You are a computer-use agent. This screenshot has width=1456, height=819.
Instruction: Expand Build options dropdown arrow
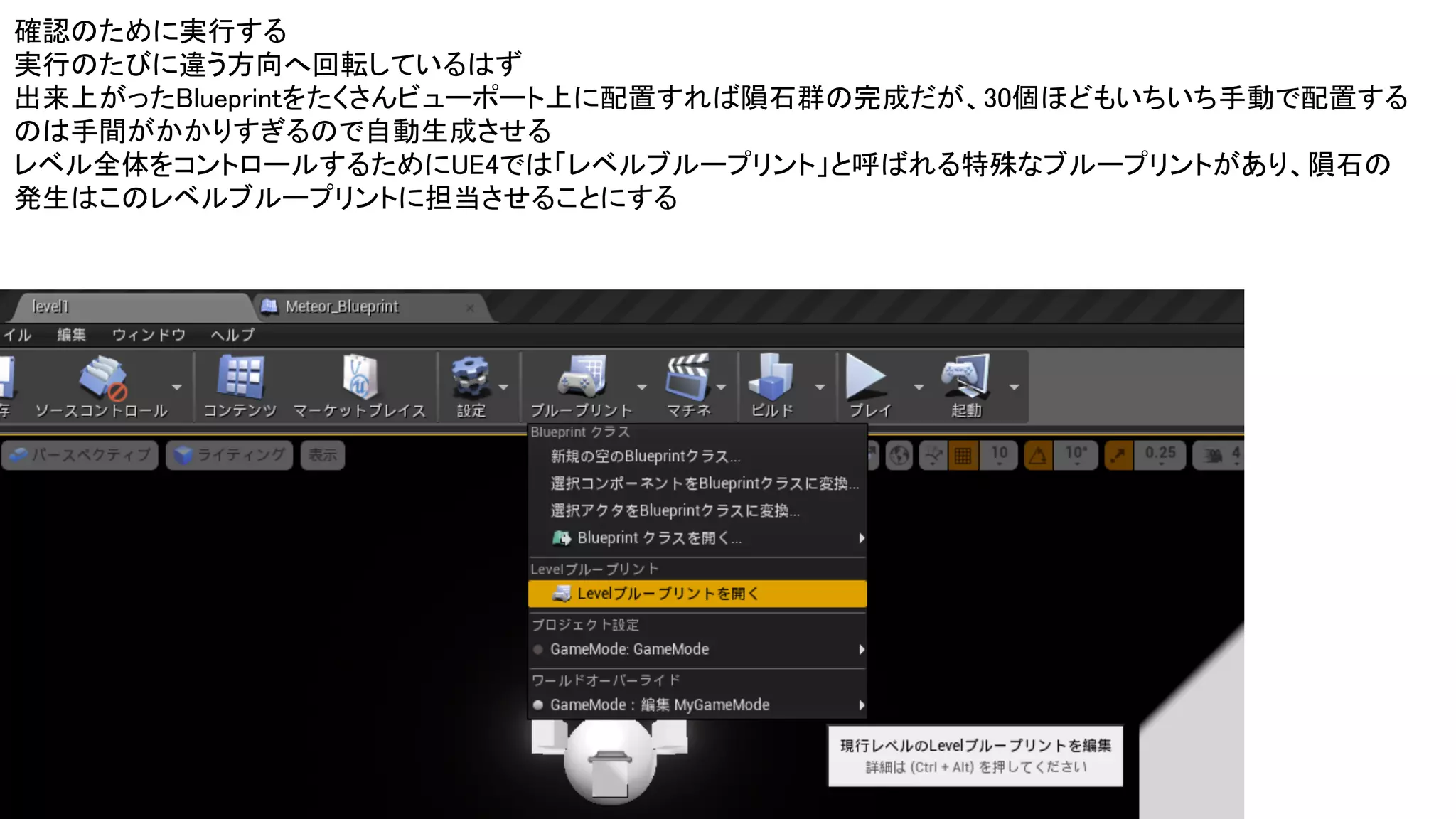click(x=820, y=387)
